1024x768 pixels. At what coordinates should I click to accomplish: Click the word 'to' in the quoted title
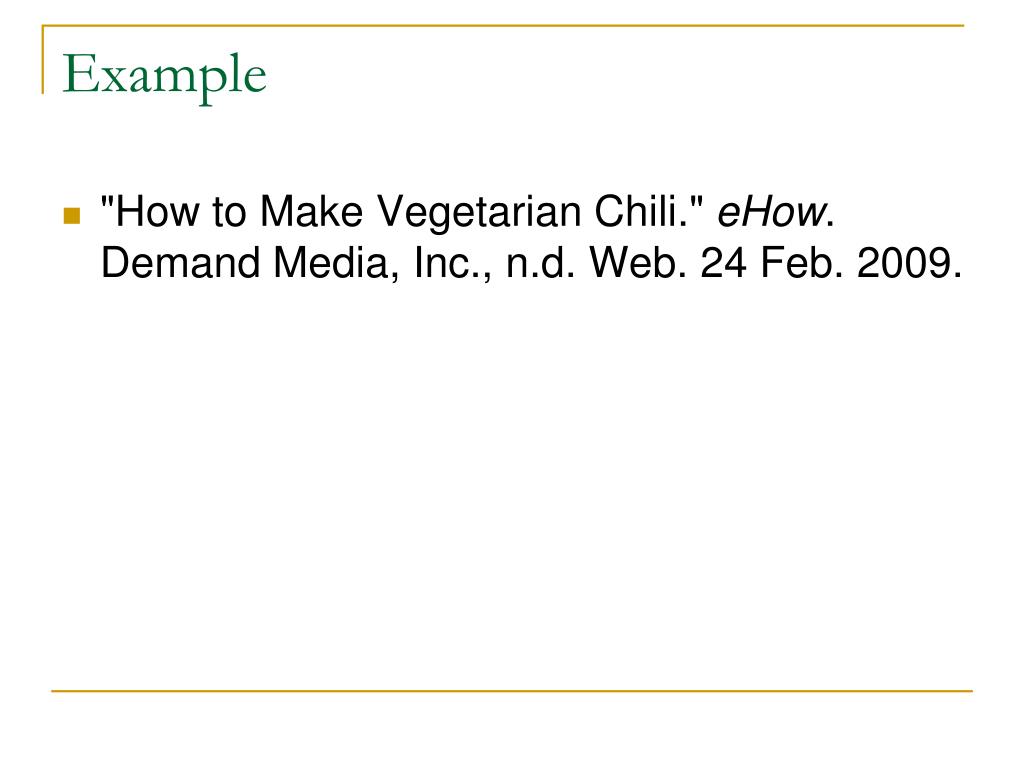[228, 213]
